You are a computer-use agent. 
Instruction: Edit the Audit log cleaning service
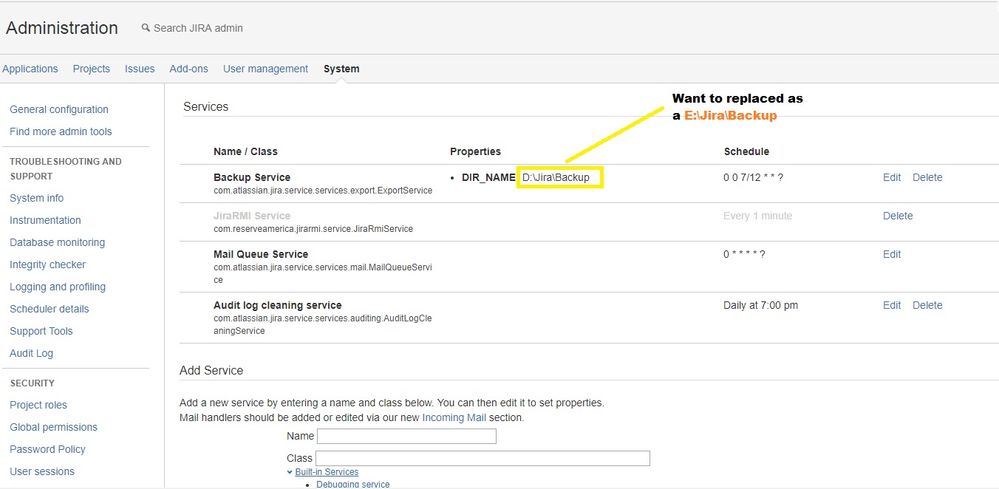click(x=892, y=306)
